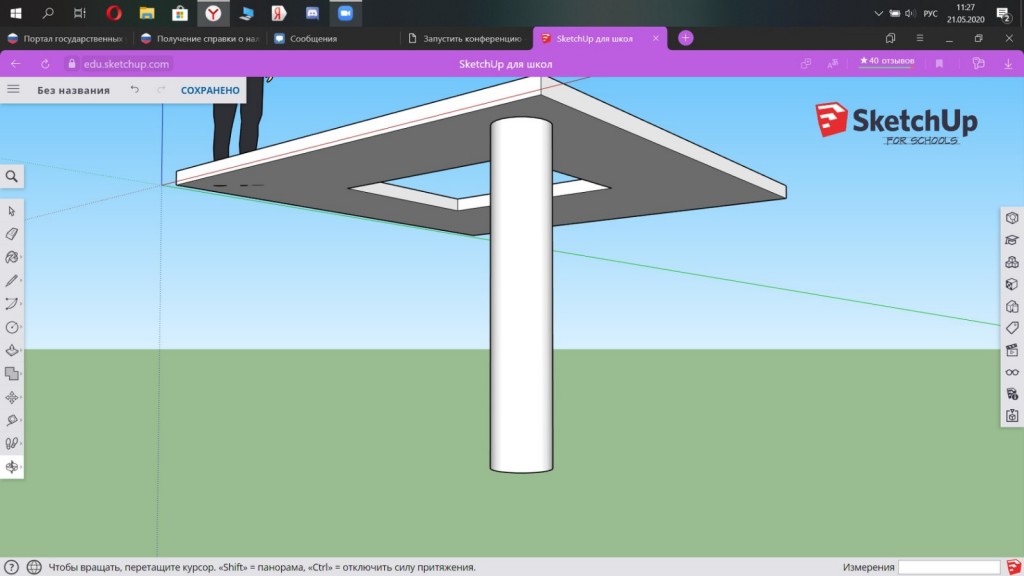Open Zoom from the Windows taskbar

pyautogui.click(x=346, y=13)
